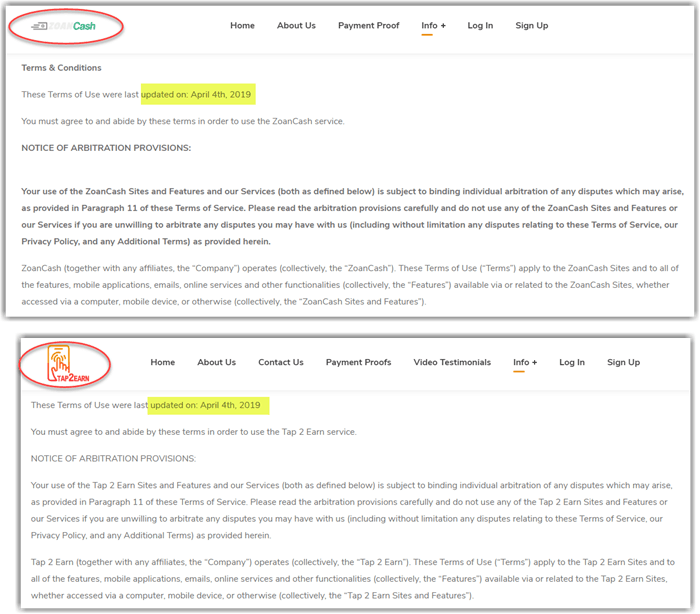Expand the Info + menu on Tap2Earn
Viewport: 700px width, 614px height.
pos(525,362)
